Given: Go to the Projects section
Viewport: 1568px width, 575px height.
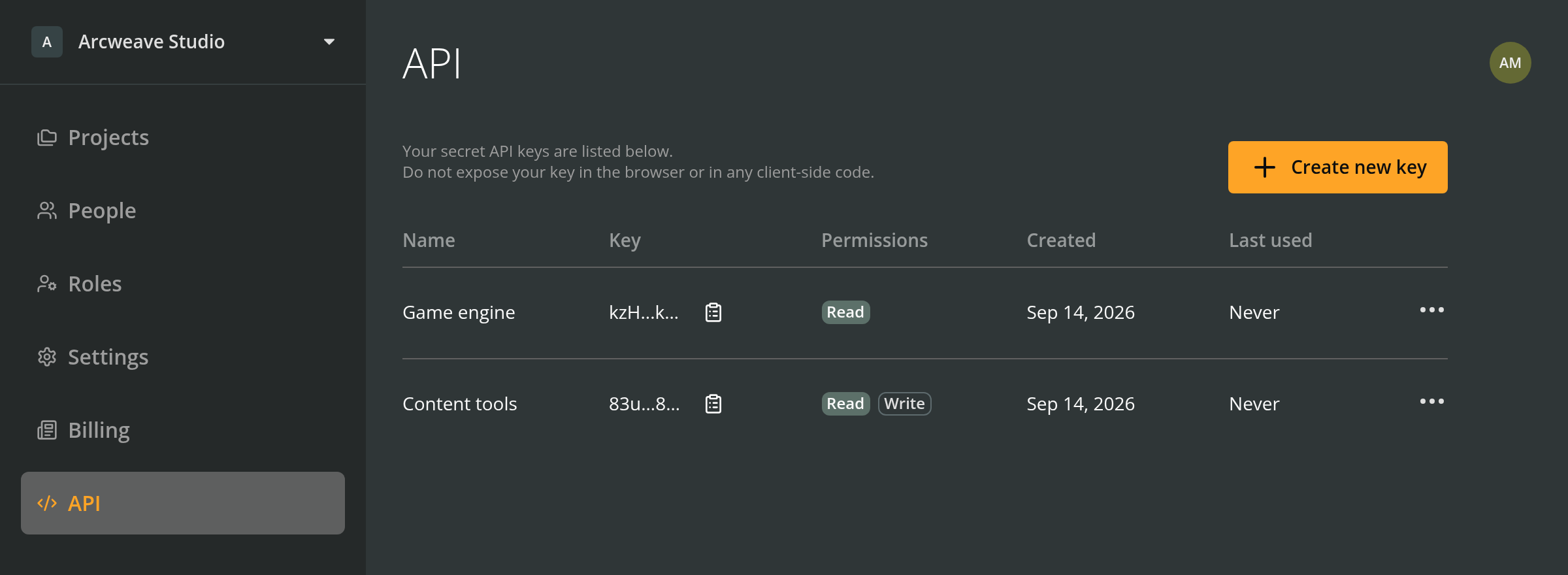Looking at the screenshot, I should tap(183, 137).
